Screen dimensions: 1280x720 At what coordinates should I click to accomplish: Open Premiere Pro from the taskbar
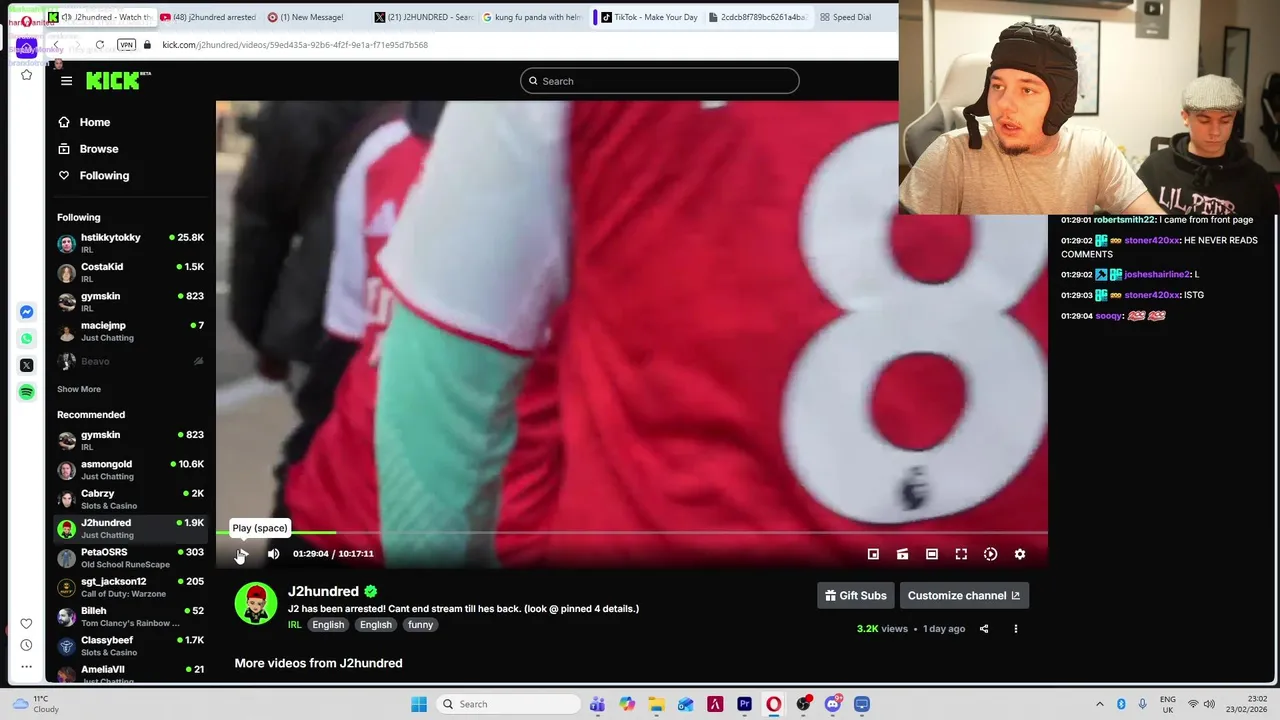tap(744, 704)
